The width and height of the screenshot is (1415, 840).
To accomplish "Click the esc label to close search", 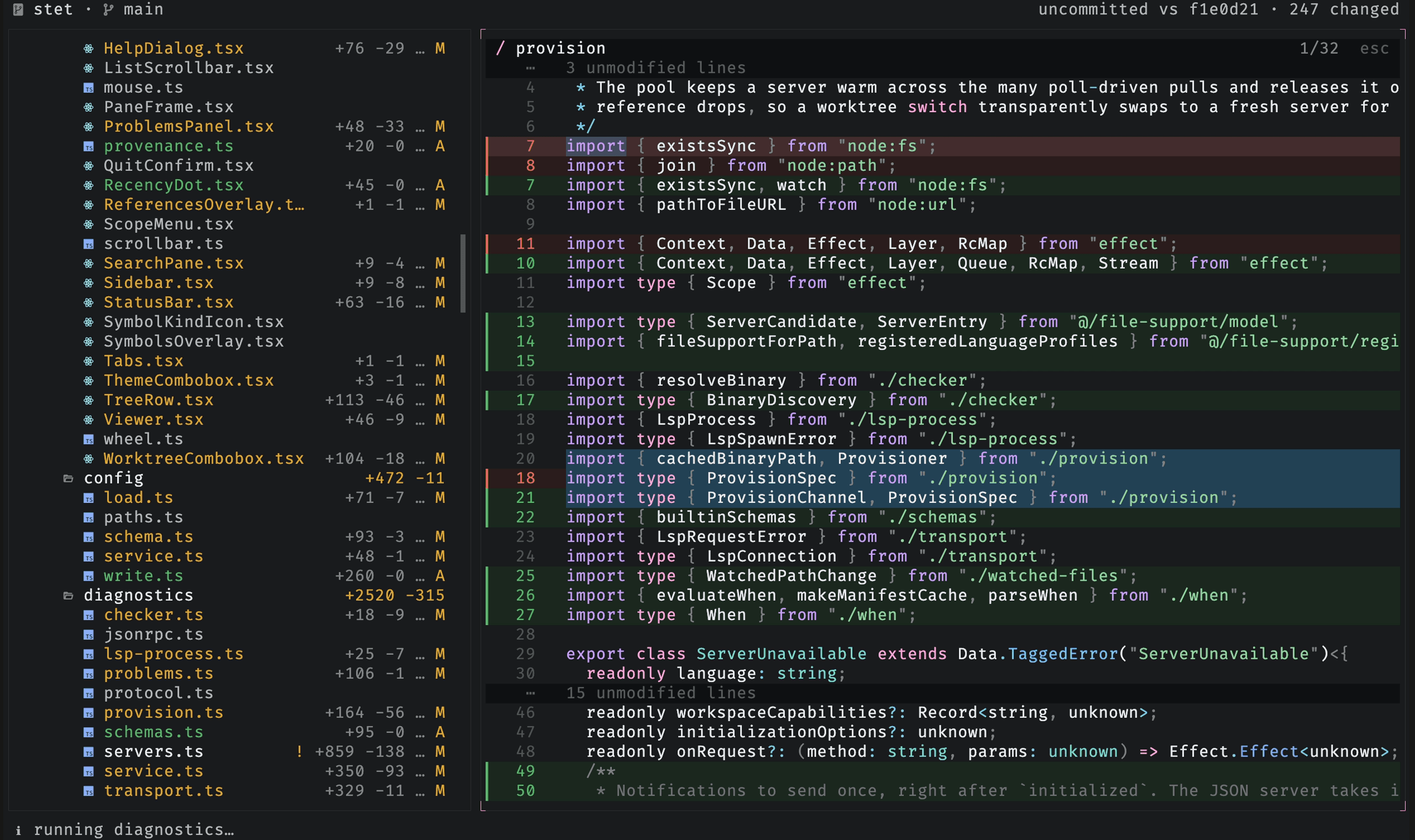I will click(1374, 48).
